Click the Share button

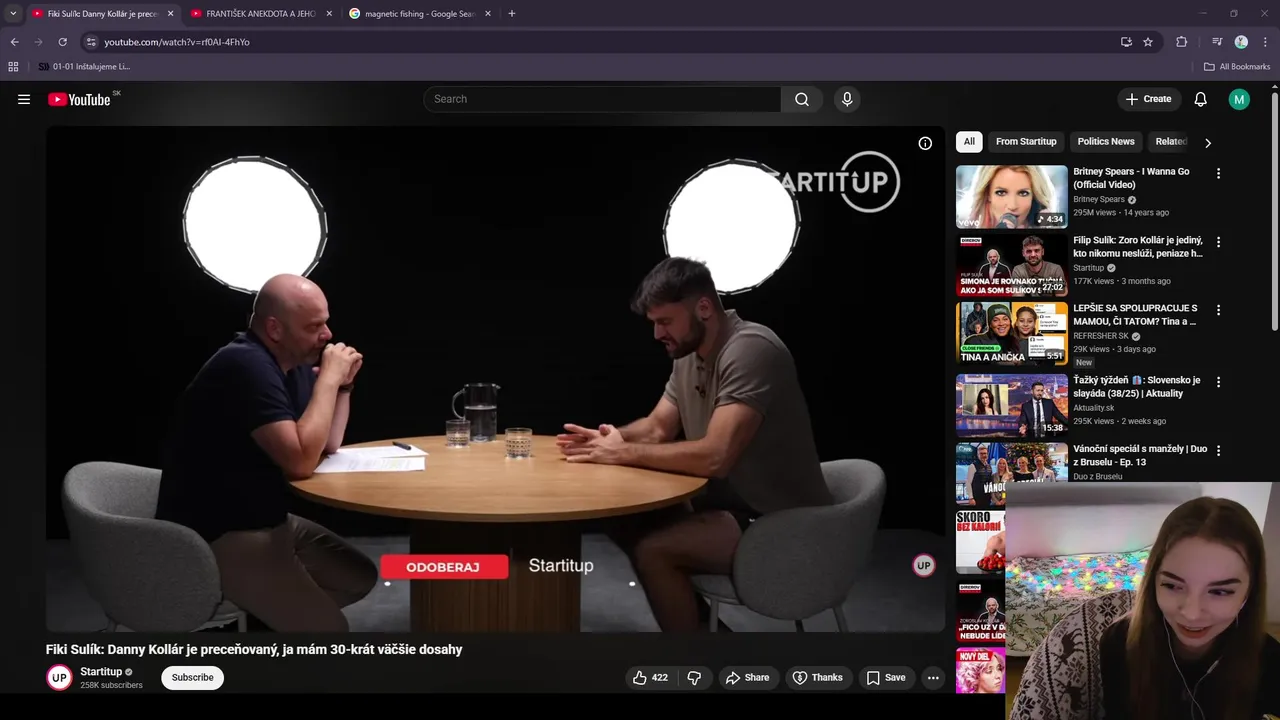click(748, 677)
